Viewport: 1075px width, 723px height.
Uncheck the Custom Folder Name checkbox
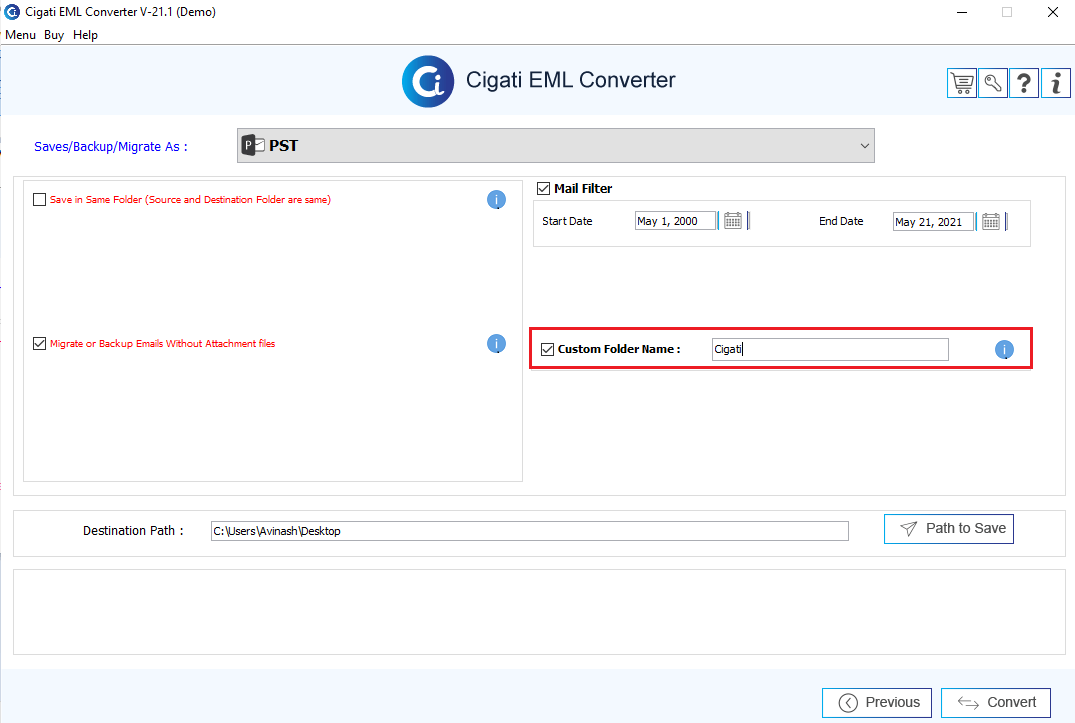(547, 350)
